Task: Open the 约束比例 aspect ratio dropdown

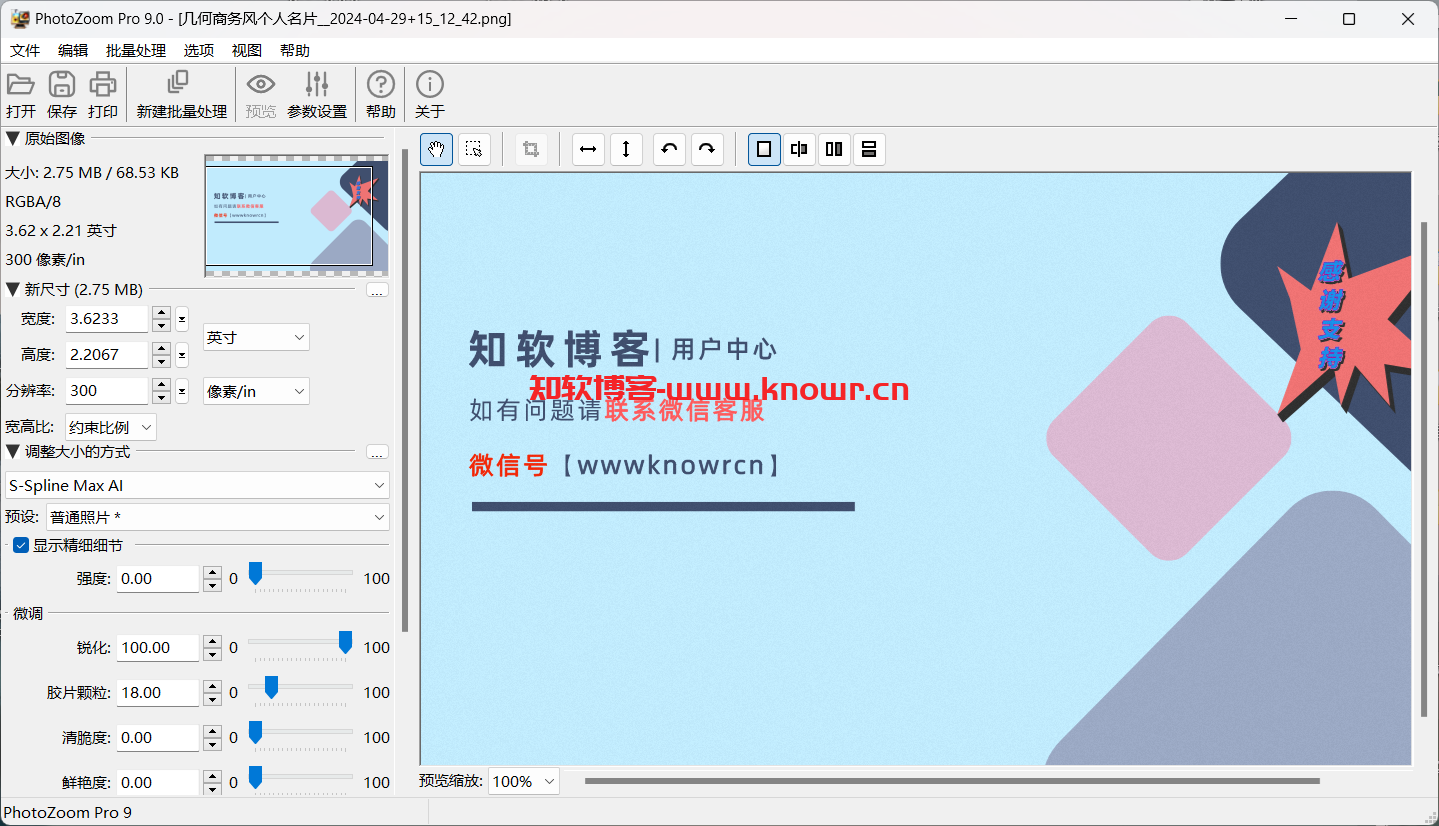Action: (111, 427)
